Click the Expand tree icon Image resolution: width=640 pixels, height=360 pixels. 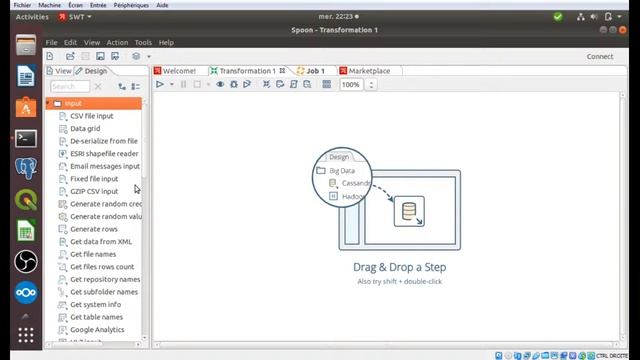click(x=122, y=86)
